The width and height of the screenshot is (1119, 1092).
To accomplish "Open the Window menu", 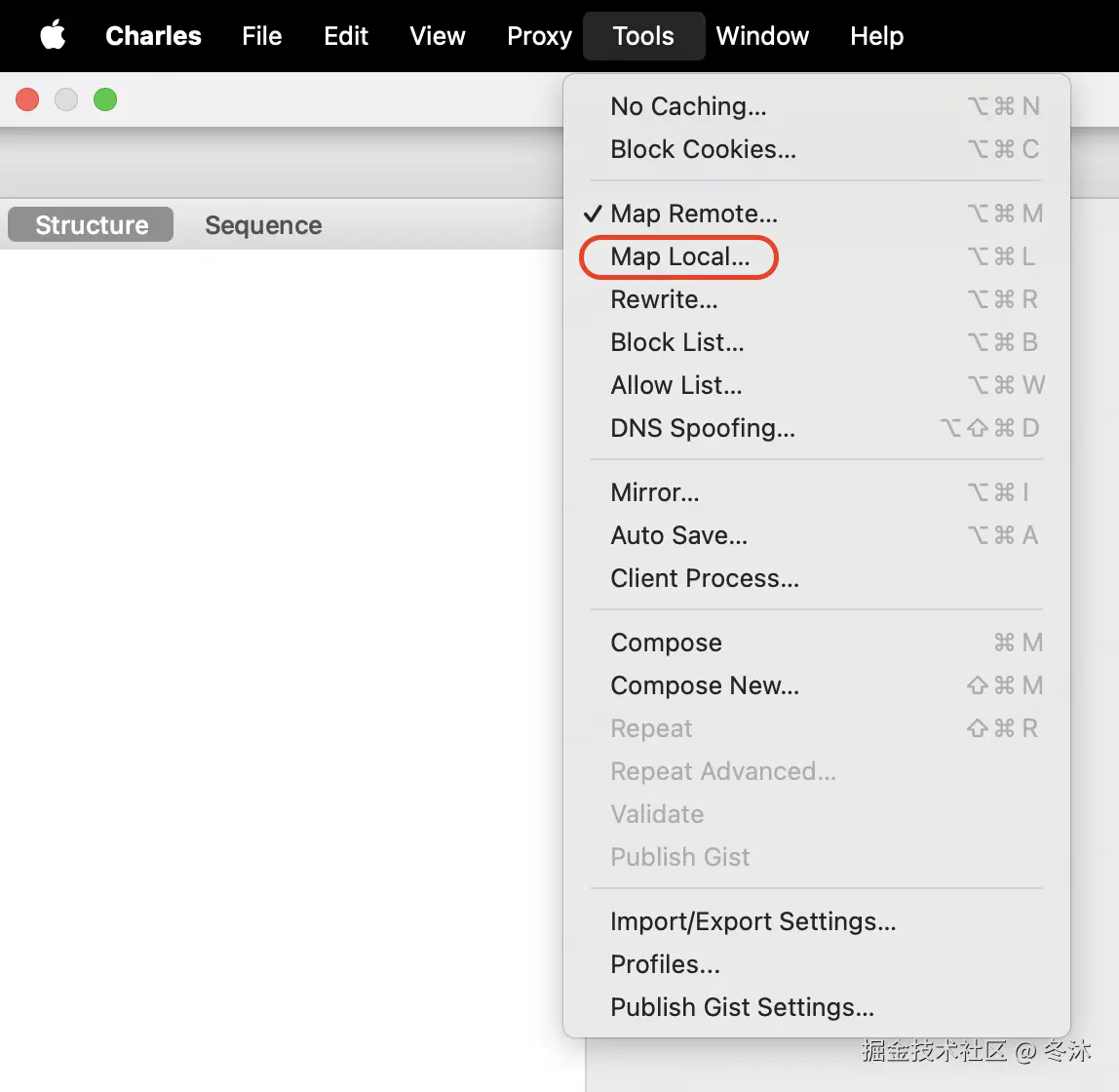I will pos(762,36).
